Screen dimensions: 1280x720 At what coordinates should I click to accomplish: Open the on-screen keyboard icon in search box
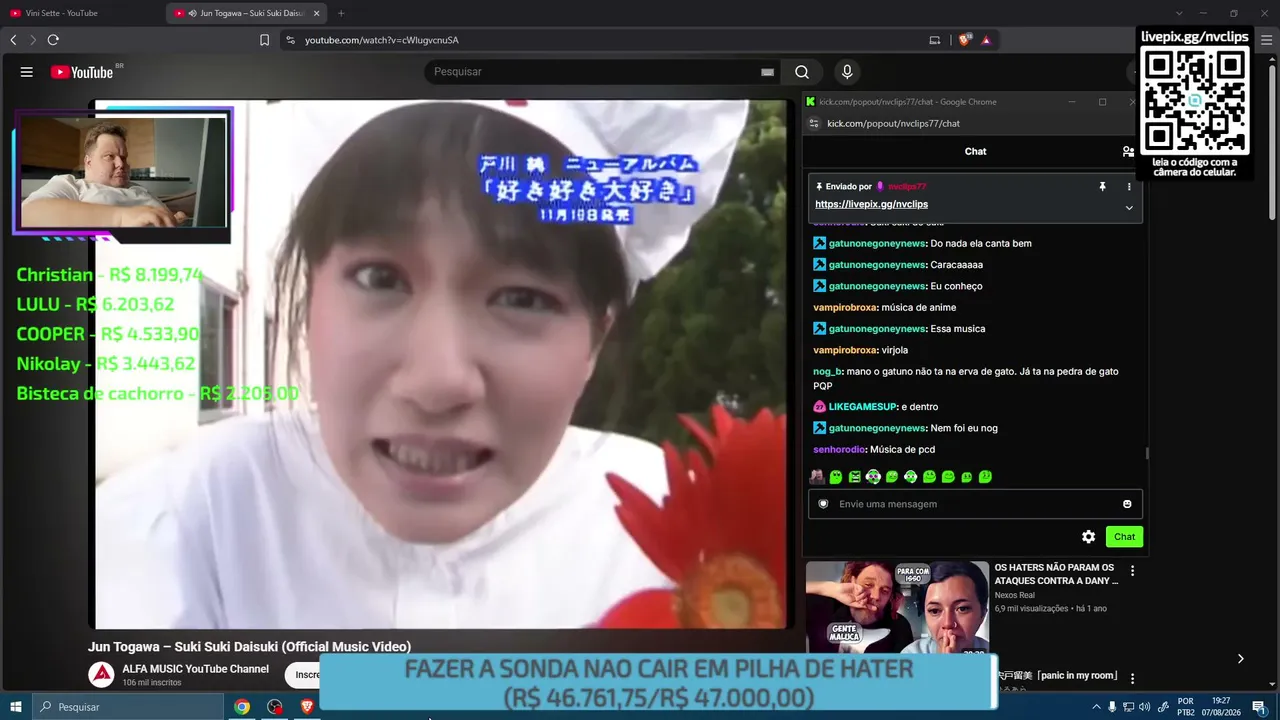[x=767, y=72]
